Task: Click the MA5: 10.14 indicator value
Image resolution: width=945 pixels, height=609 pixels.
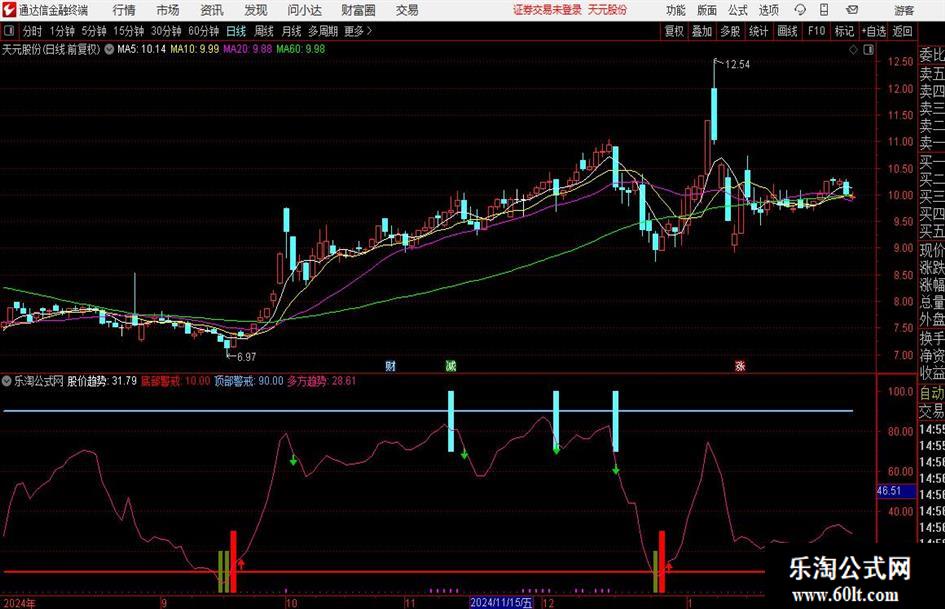Action: pyautogui.click(x=141, y=49)
